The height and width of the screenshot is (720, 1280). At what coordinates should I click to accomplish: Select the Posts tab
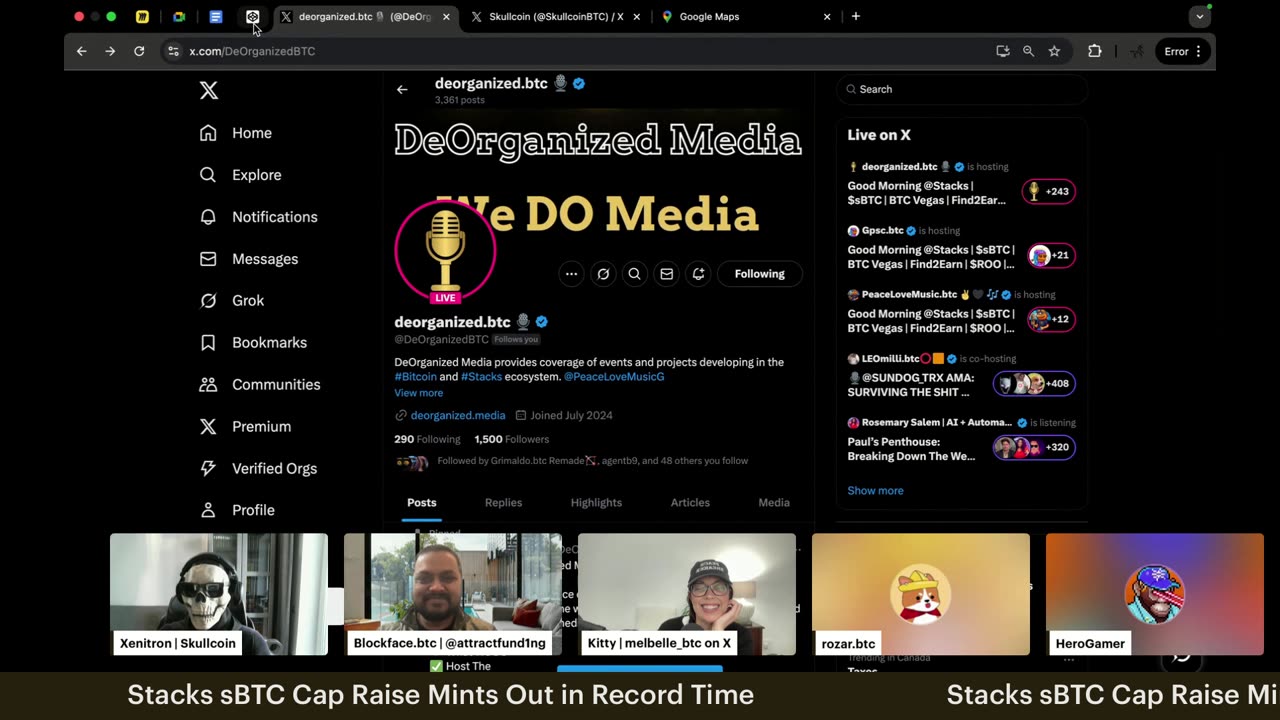(x=422, y=503)
